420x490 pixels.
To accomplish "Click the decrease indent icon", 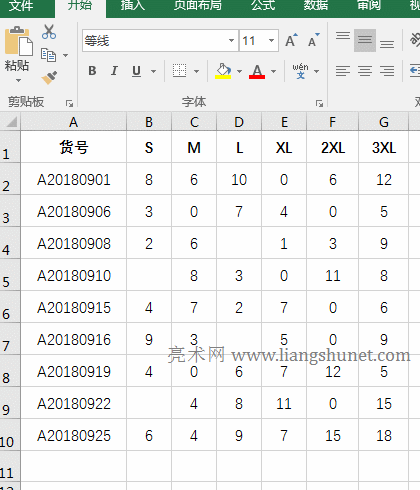I will pyautogui.click(x=415, y=71).
